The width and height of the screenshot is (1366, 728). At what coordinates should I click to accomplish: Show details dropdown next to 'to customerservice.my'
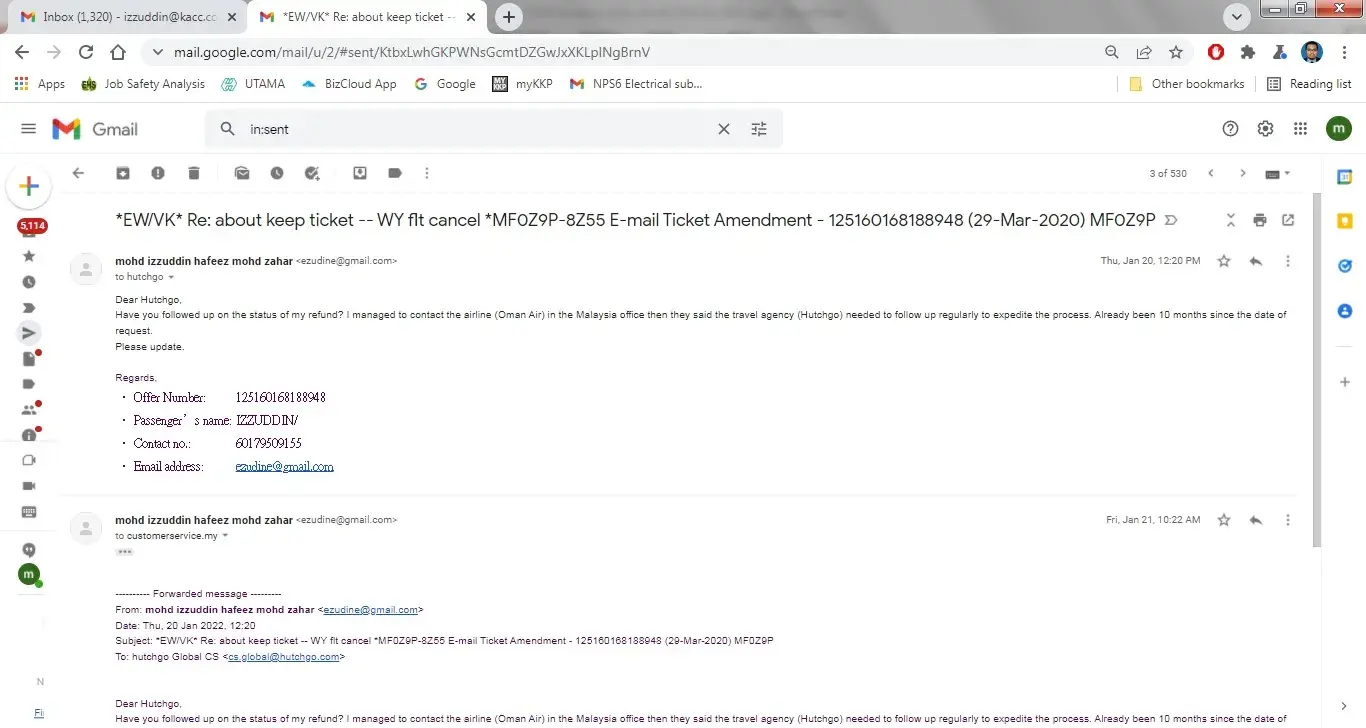[x=225, y=536]
